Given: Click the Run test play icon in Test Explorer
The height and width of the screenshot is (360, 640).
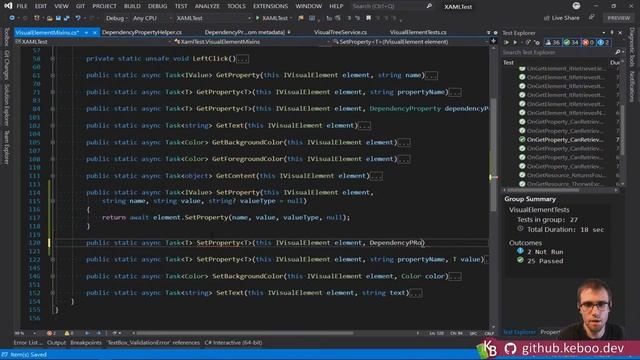Looking at the screenshot, I should pyautogui.click(x=515, y=42).
